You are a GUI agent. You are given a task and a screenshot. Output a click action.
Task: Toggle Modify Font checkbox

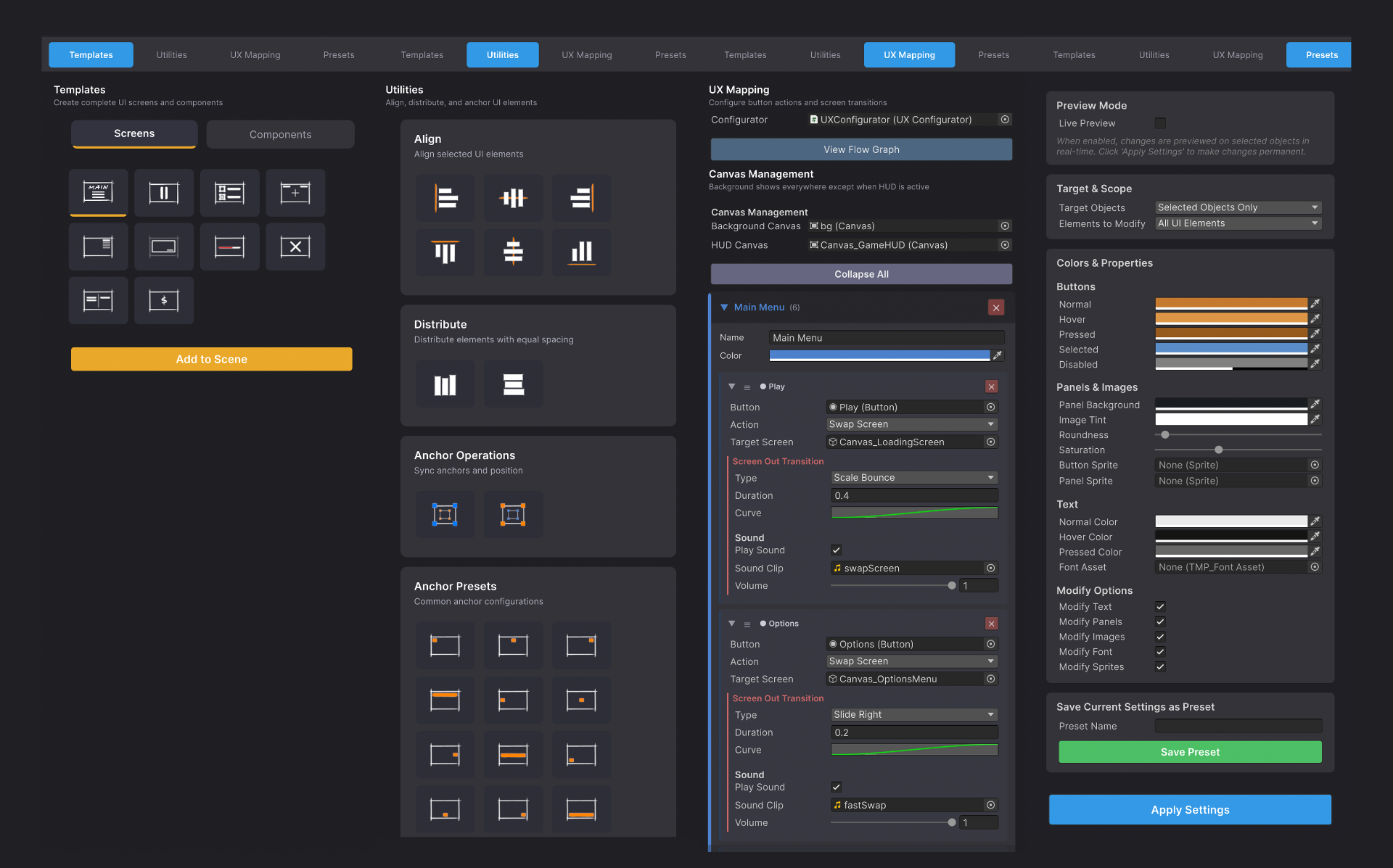tap(1160, 652)
